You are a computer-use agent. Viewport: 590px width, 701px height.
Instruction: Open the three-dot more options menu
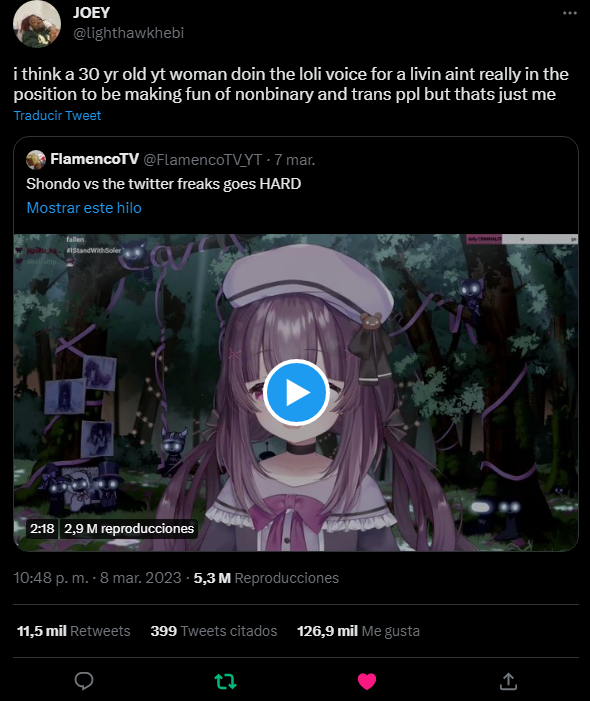tap(569, 13)
